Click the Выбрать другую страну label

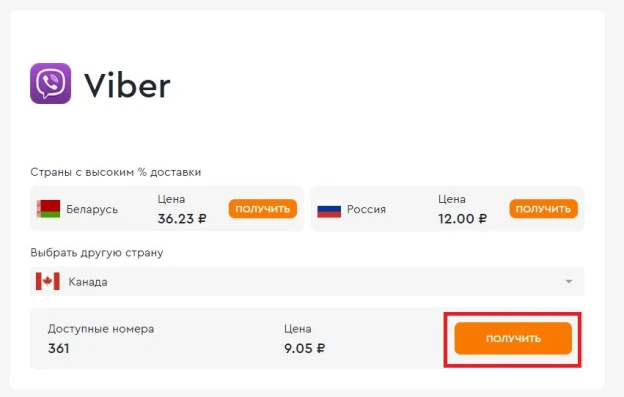pos(97,253)
